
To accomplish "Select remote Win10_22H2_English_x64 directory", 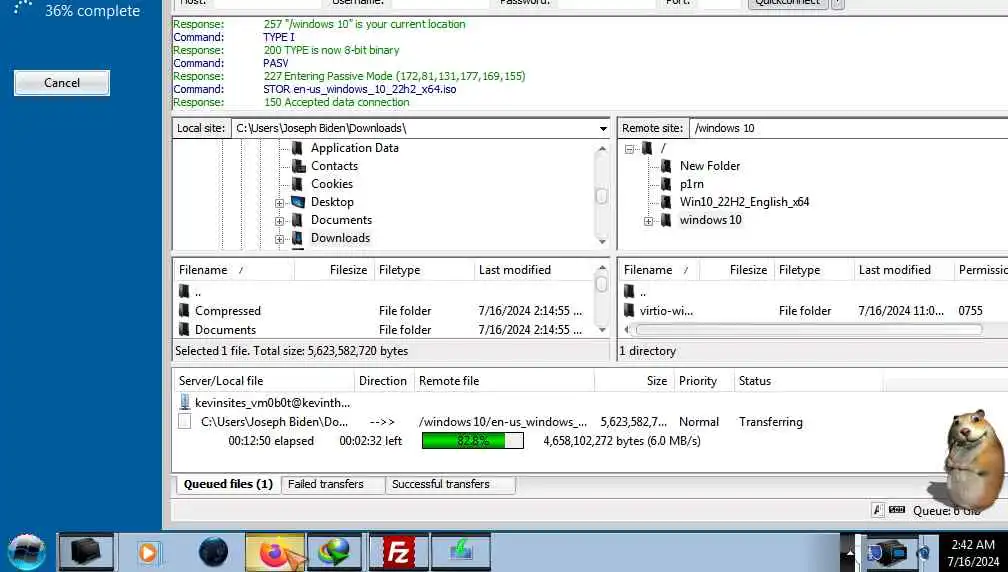I will click(x=744, y=202).
